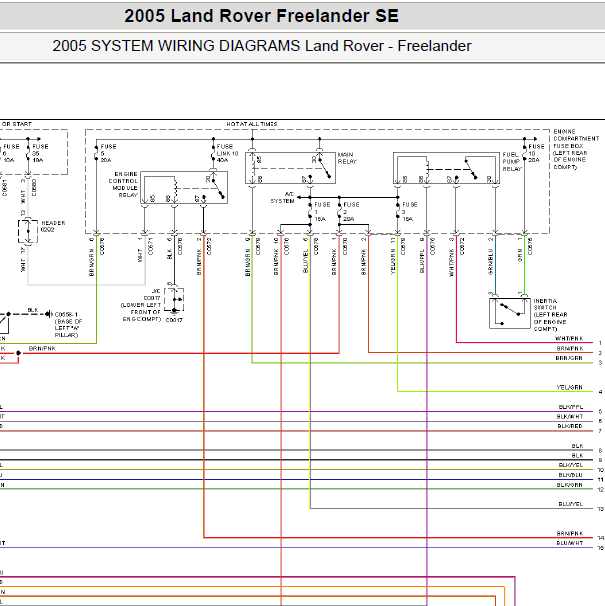Click the 'FUSE 5 20A' label
Screen dimensions: 605x606
tap(108, 153)
